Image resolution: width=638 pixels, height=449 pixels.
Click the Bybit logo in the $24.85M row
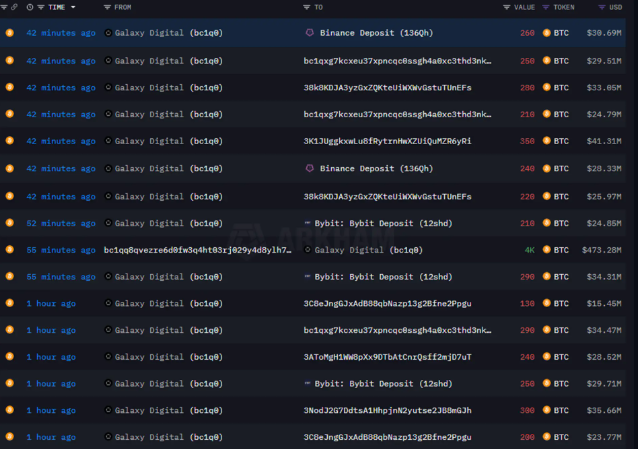(308, 223)
